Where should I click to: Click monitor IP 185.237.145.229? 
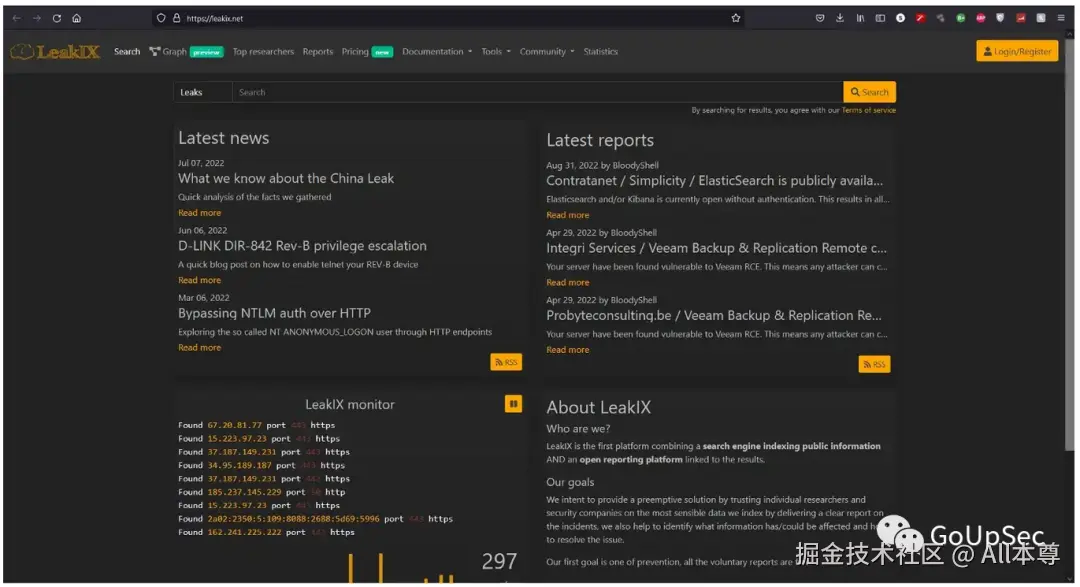pos(245,492)
